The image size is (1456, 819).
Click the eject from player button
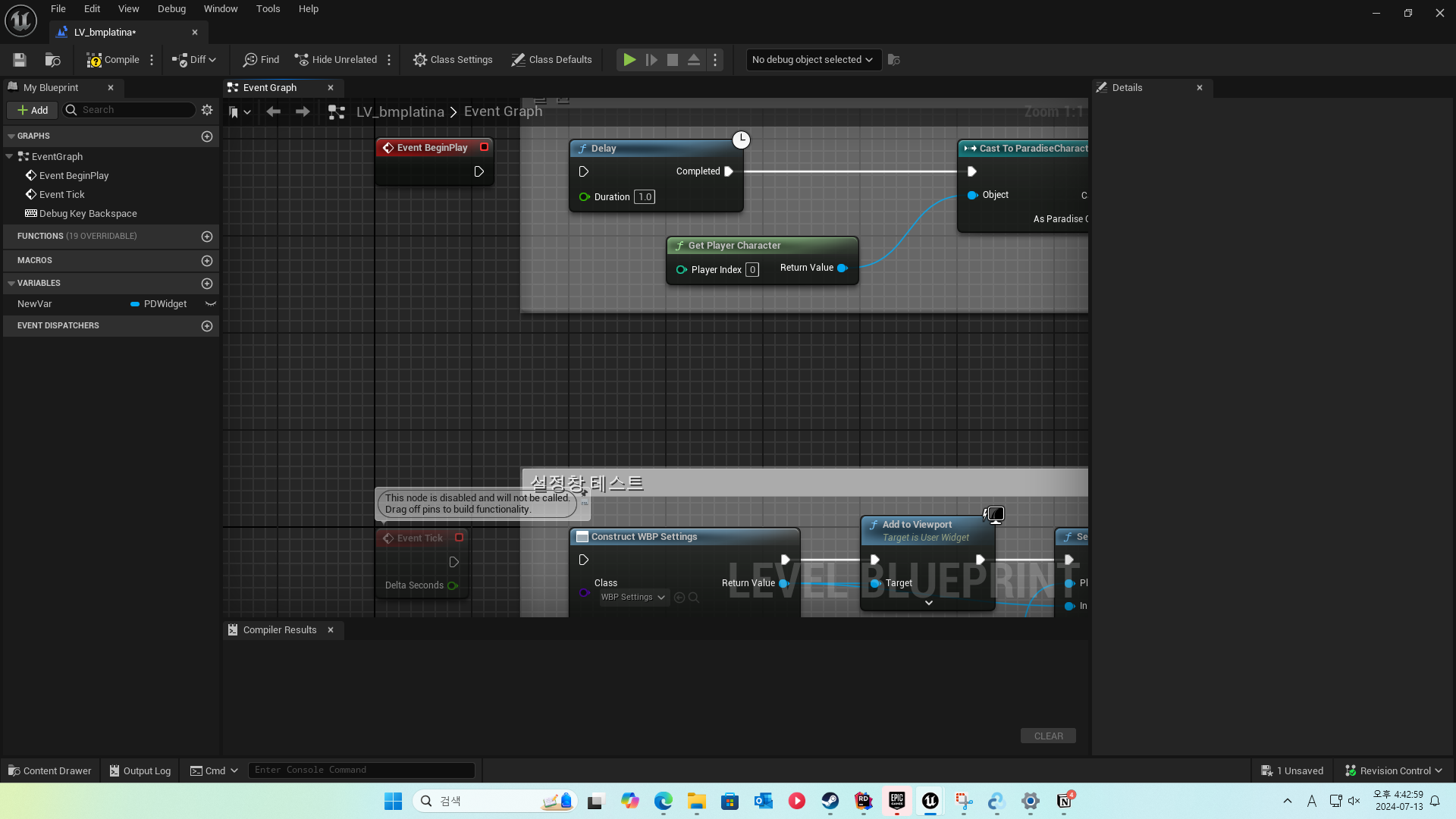pyautogui.click(x=694, y=60)
